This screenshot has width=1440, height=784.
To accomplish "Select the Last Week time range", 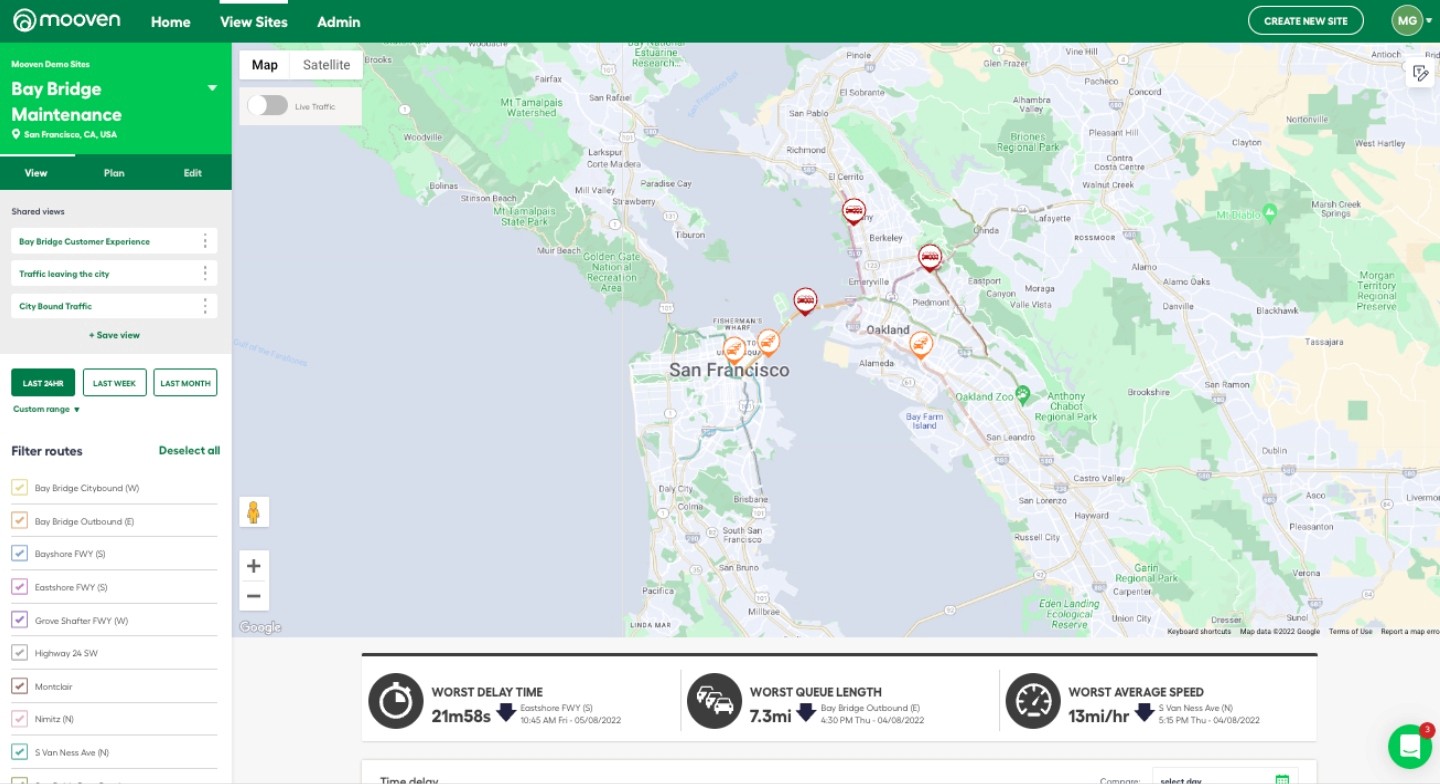I will [114, 383].
